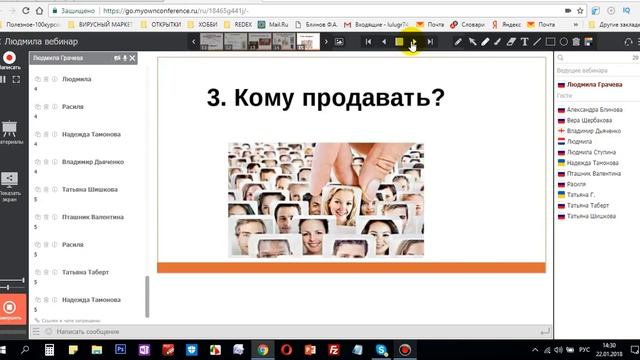
Task: Click the info icon next to Людмила message
Action: (x=55, y=79)
